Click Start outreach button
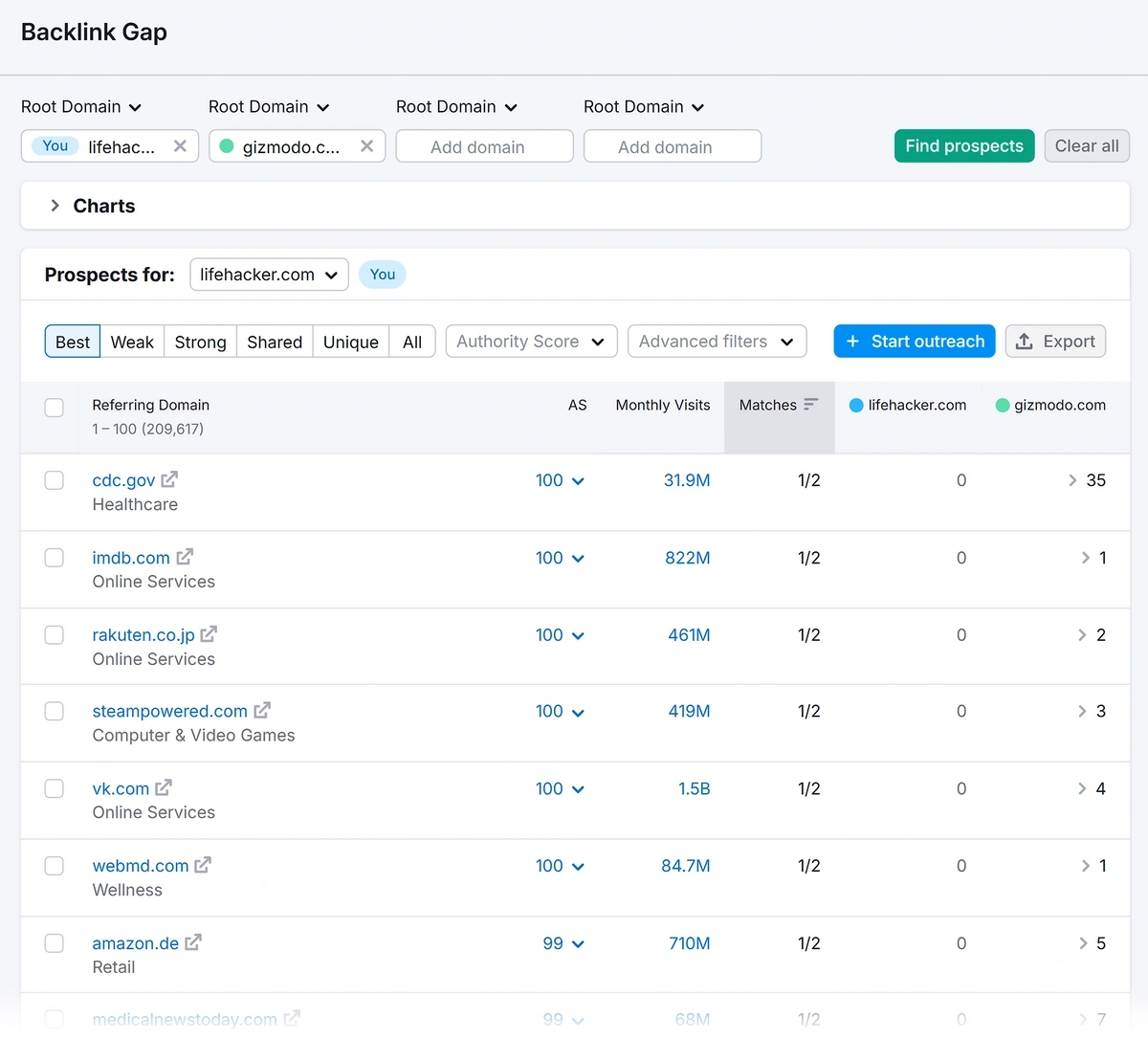Image resolution: width=1148 pixels, height=1039 pixels. (915, 342)
